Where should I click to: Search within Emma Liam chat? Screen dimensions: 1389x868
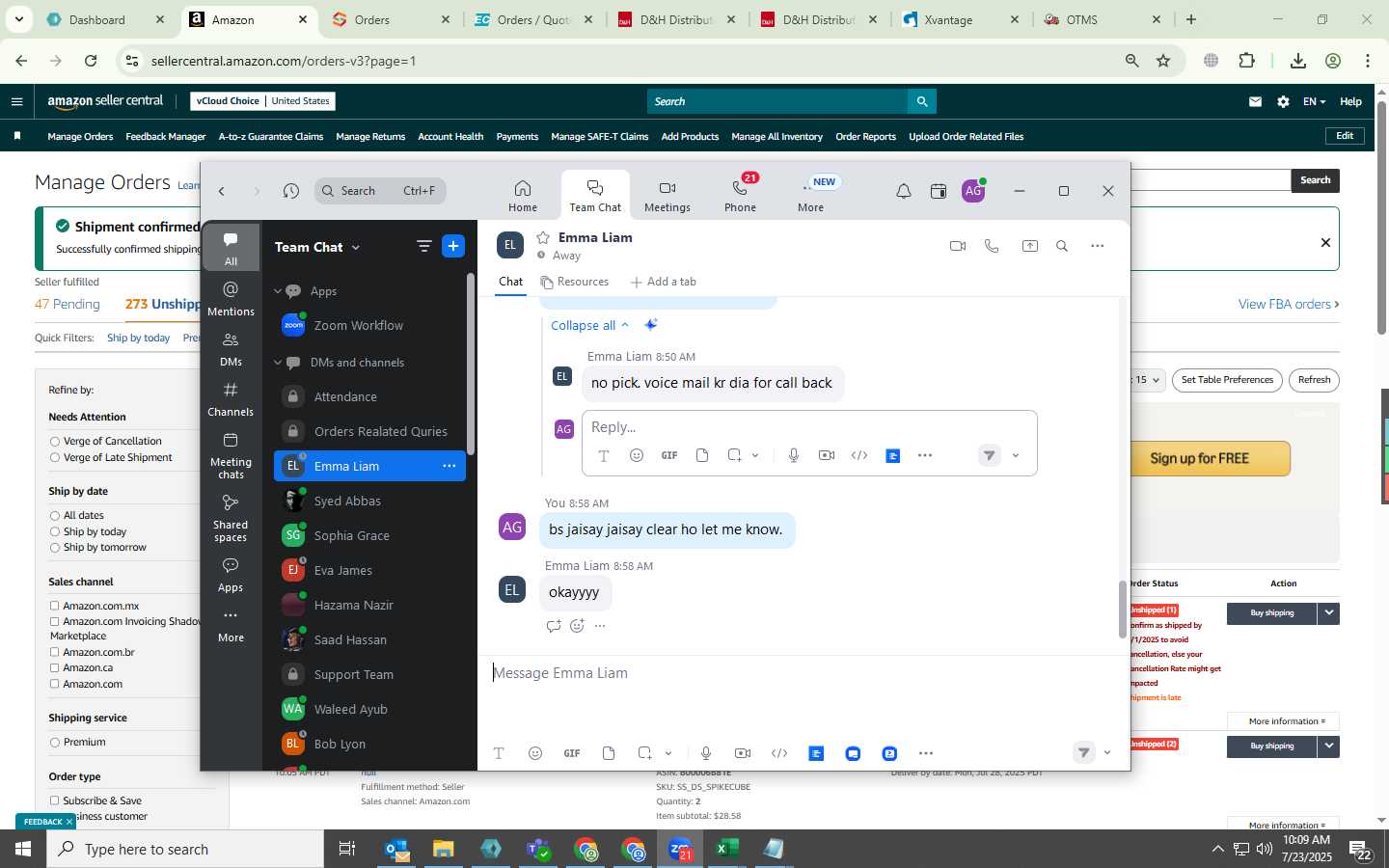(1062, 246)
